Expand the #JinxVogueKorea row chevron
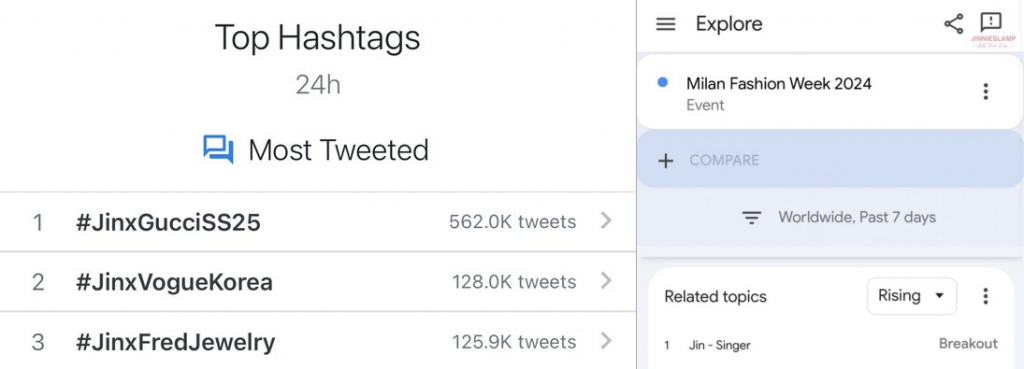The image size is (1024, 369). (606, 281)
